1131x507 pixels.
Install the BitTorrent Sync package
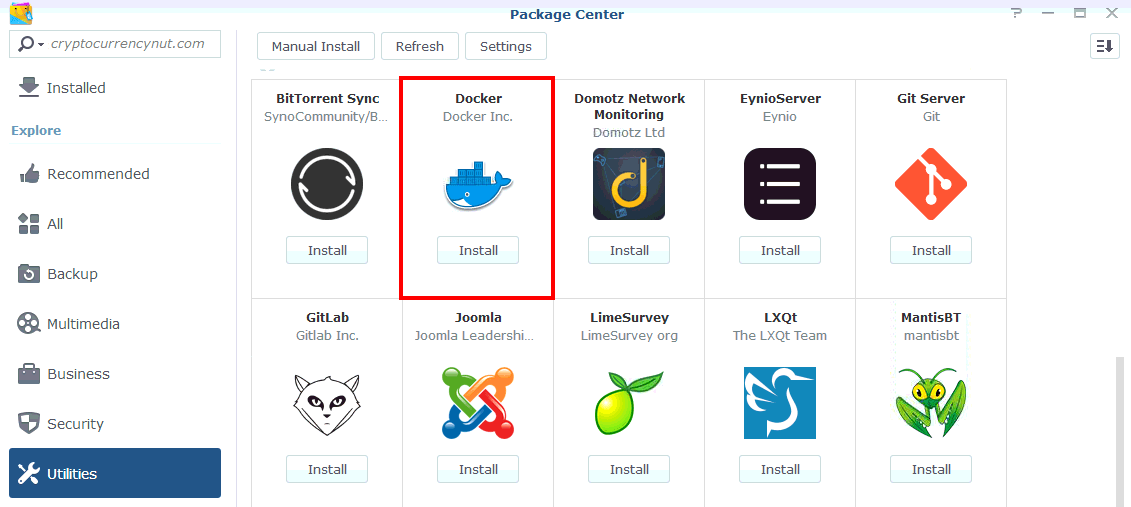tap(327, 250)
